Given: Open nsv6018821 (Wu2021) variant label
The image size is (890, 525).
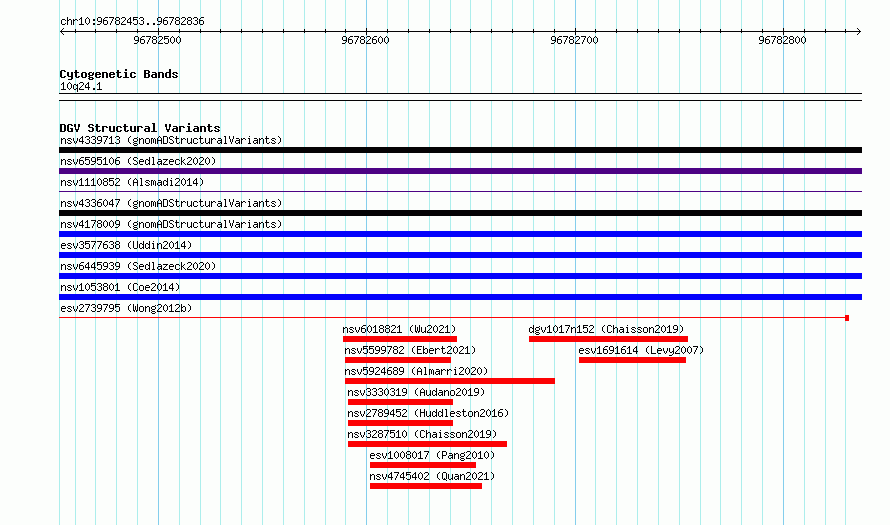Looking at the screenshot, I should [x=399, y=329].
